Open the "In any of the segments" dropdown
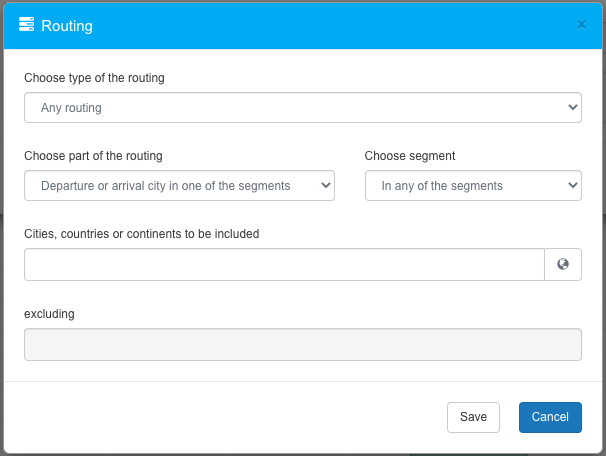The height and width of the screenshot is (456, 606). [x=472, y=185]
